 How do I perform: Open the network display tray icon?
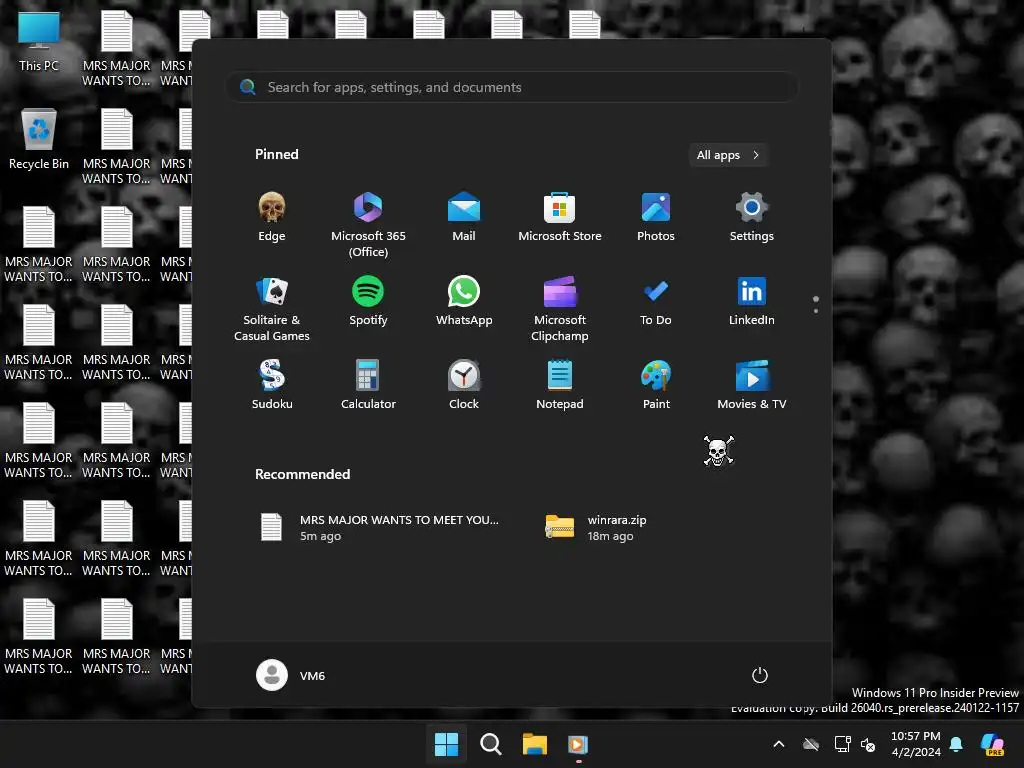click(842, 744)
